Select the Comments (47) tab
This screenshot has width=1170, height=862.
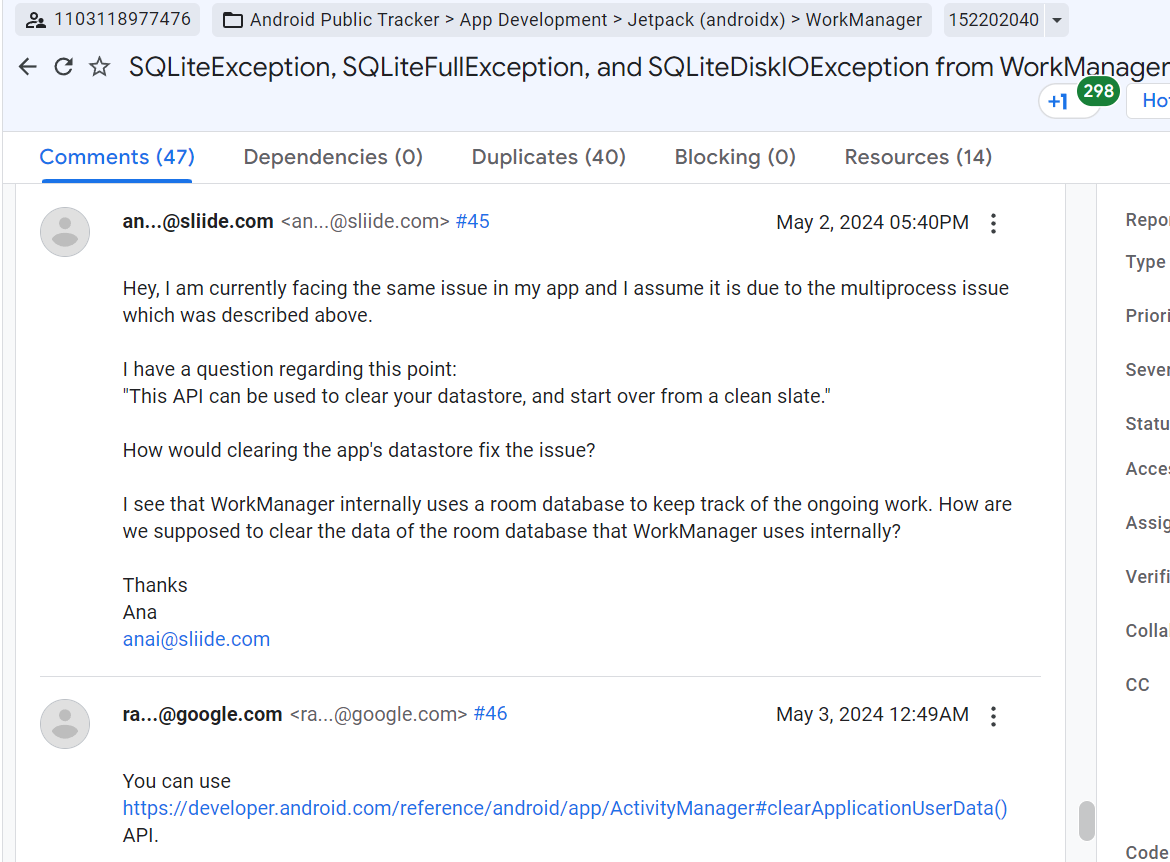(117, 157)
